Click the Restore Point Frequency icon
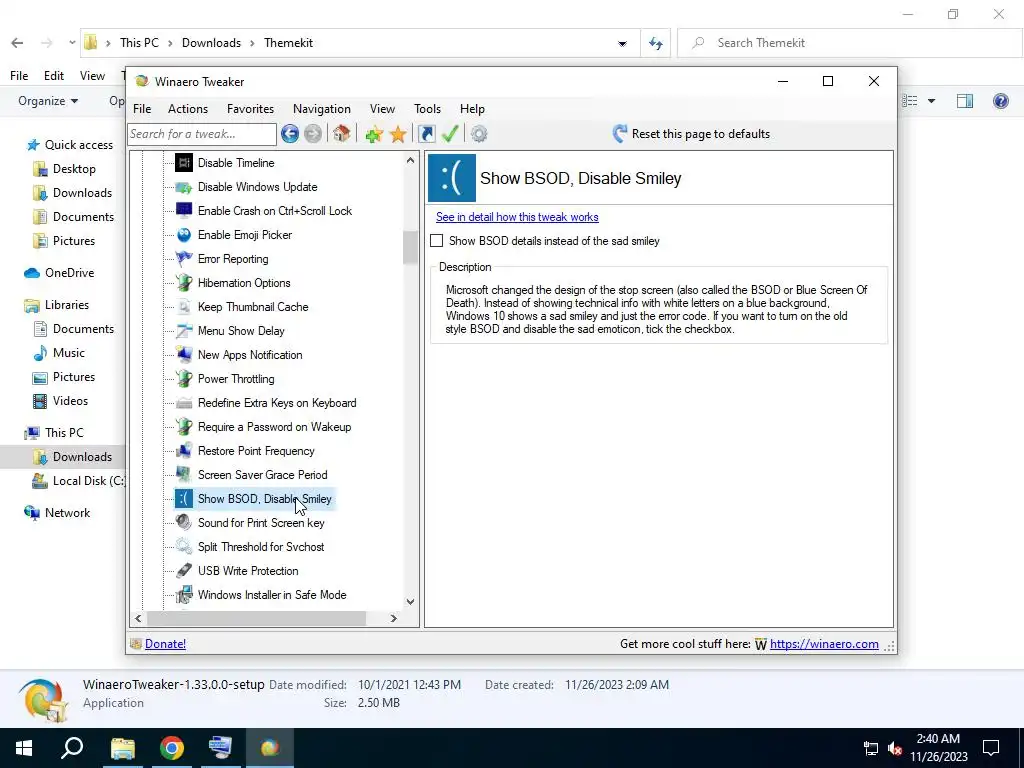1024x768 pixels. pos(184,451)
